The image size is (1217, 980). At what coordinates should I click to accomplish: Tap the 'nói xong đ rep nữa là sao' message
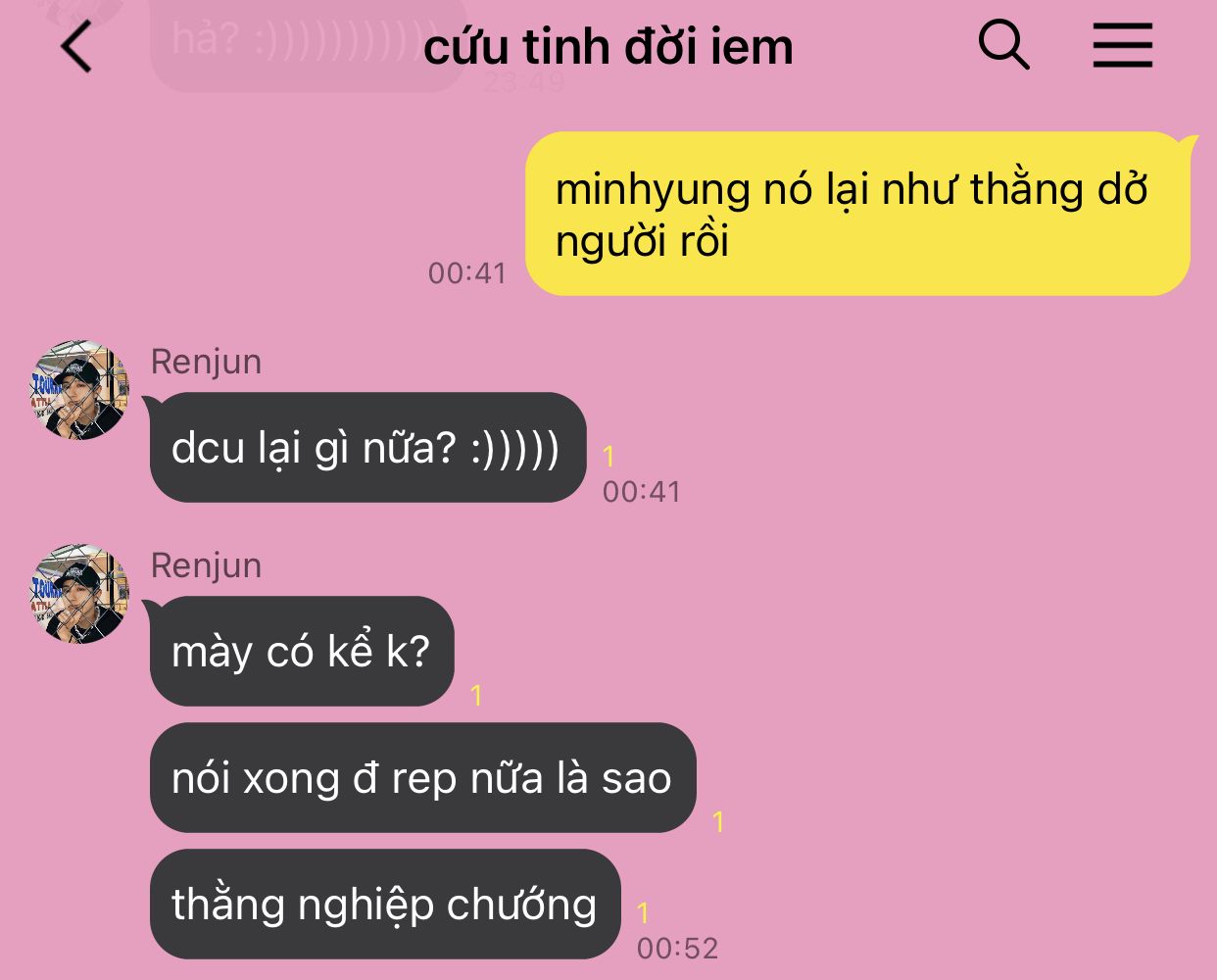[422, 778]
